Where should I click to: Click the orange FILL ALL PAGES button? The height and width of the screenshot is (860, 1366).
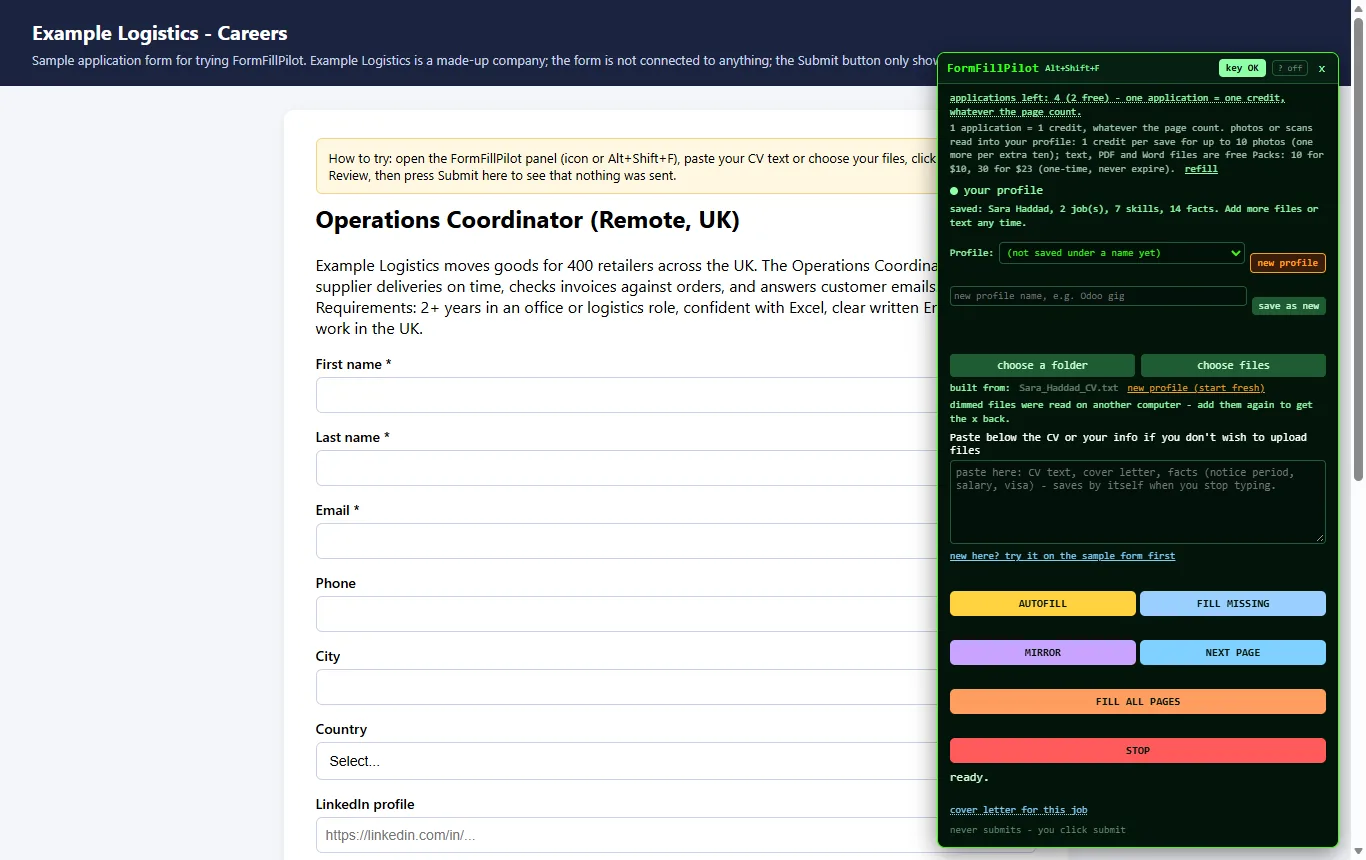coord(1138,702)
